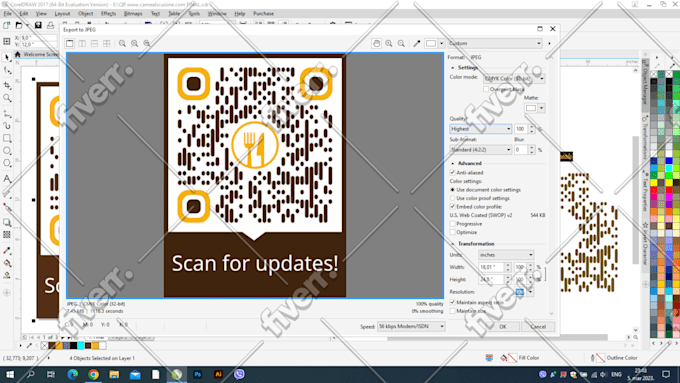Open Google Chrome from taskbar

(x=93, y=374)
